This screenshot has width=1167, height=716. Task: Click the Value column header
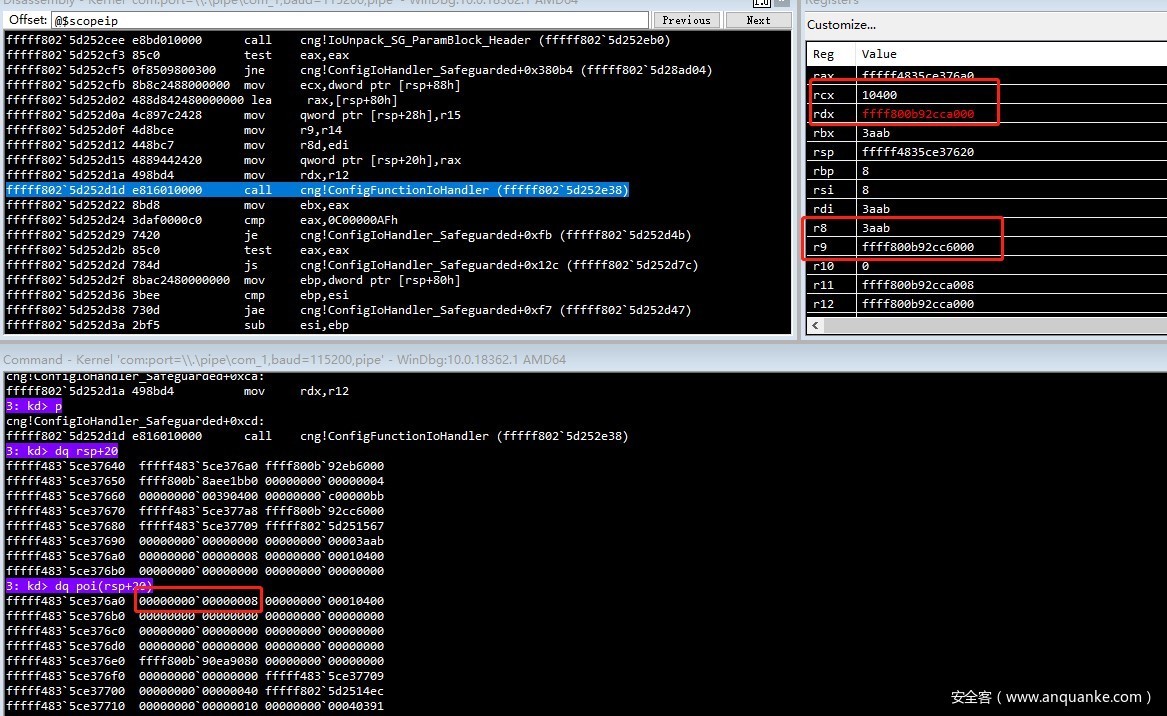[879, 54]
